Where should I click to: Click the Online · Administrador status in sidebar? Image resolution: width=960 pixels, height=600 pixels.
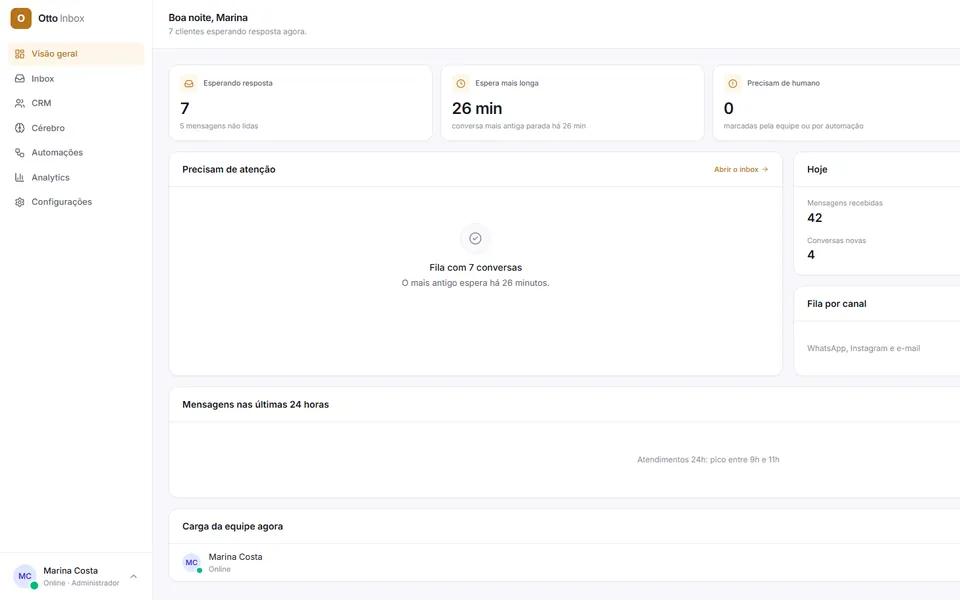(x=81, y=583)
